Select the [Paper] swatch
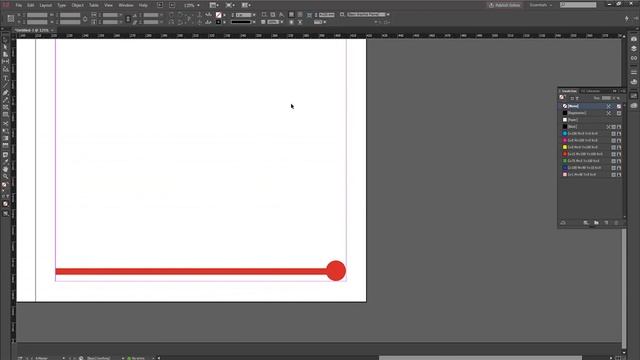Viewport: 640px width, 360px height. 591,120
